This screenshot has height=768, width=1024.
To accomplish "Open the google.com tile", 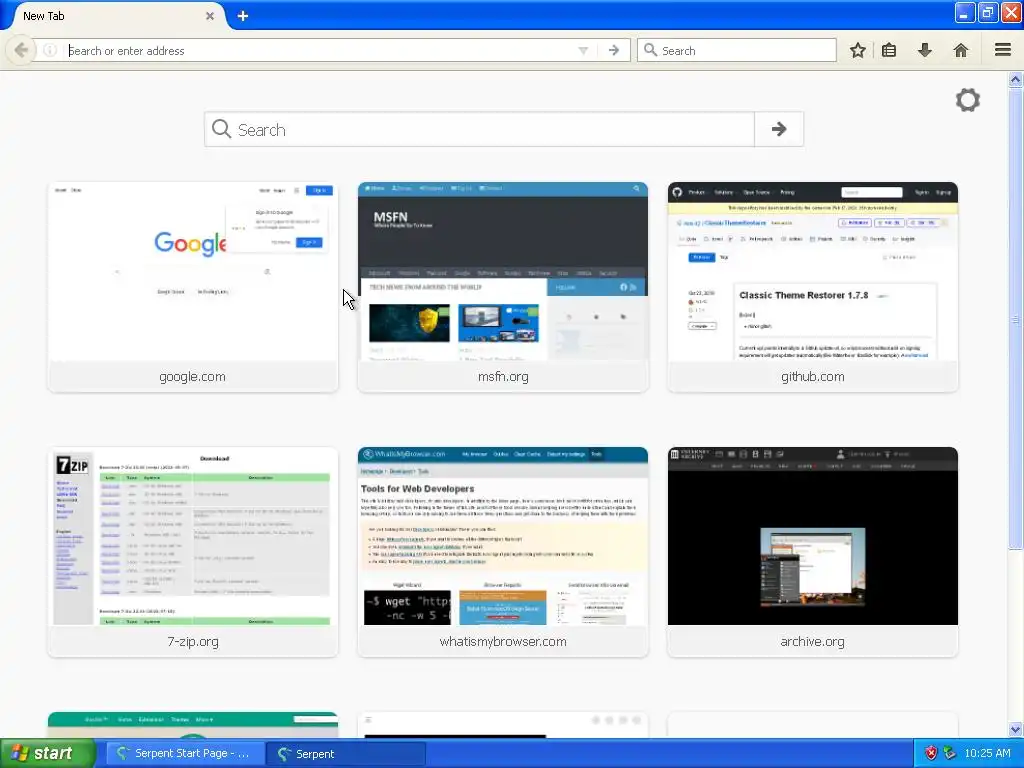I will click(x=193, y=287).
